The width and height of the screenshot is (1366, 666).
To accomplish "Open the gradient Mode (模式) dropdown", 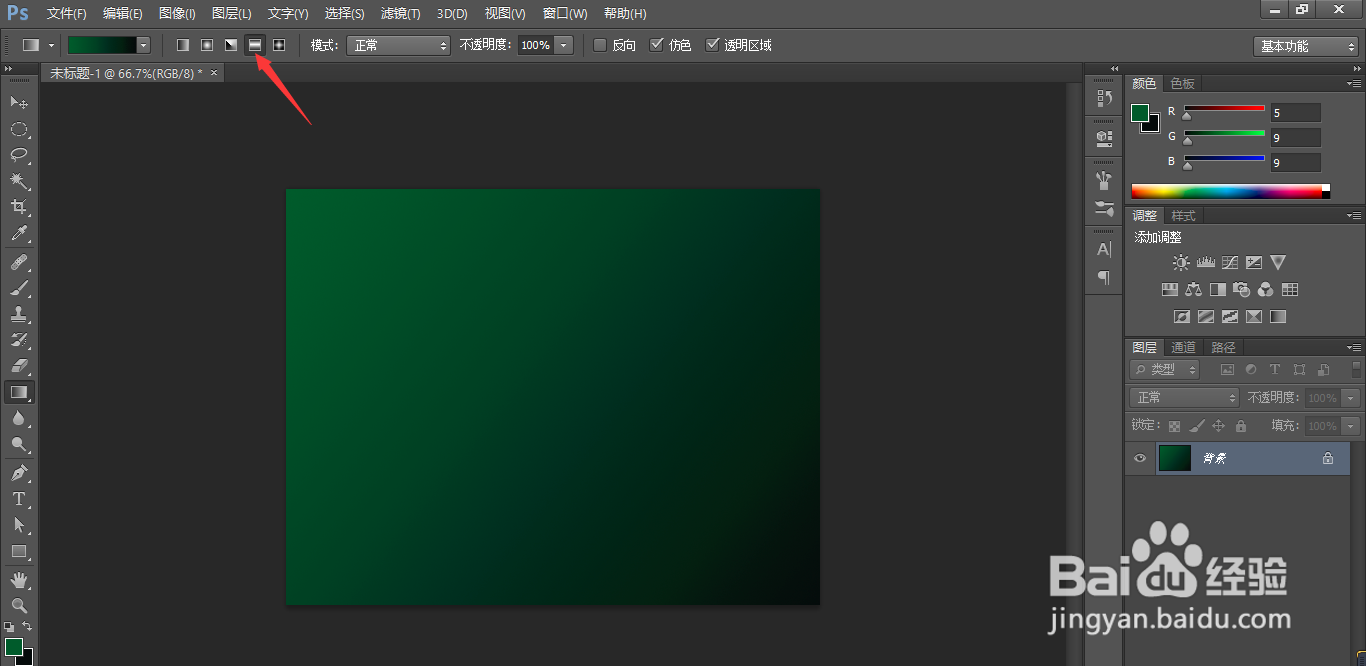I will 398,45.
